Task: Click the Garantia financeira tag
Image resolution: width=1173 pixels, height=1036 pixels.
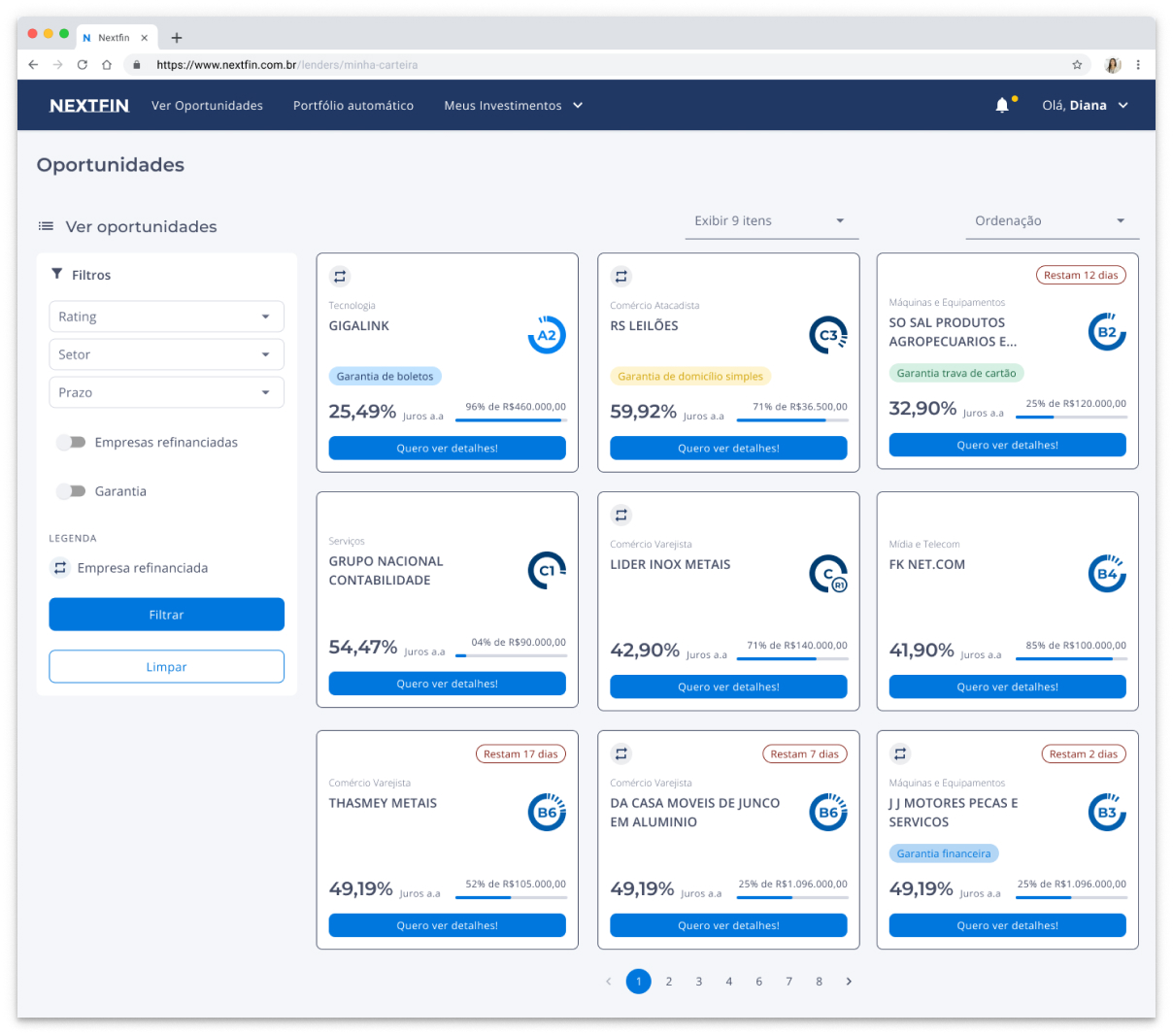Action: [944, 853]
